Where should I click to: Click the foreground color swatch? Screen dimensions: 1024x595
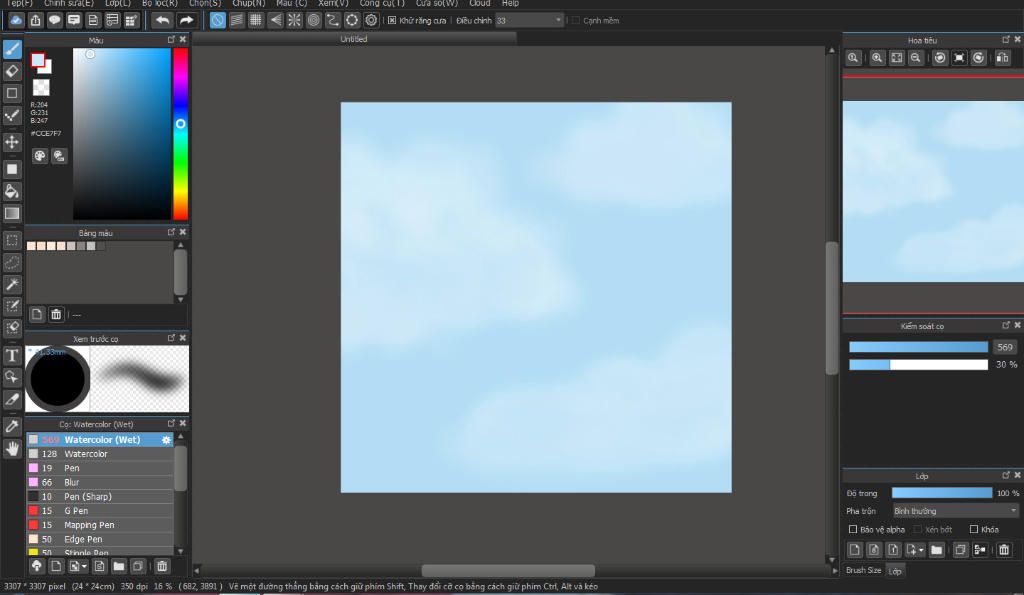(x=38, y=61)
